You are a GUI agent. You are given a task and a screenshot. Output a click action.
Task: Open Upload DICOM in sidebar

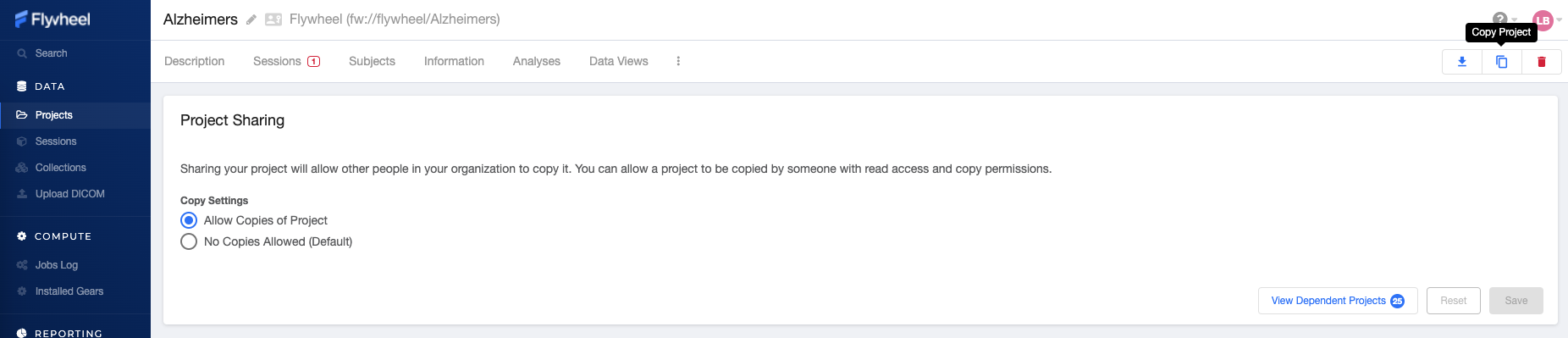click(70, 194)
